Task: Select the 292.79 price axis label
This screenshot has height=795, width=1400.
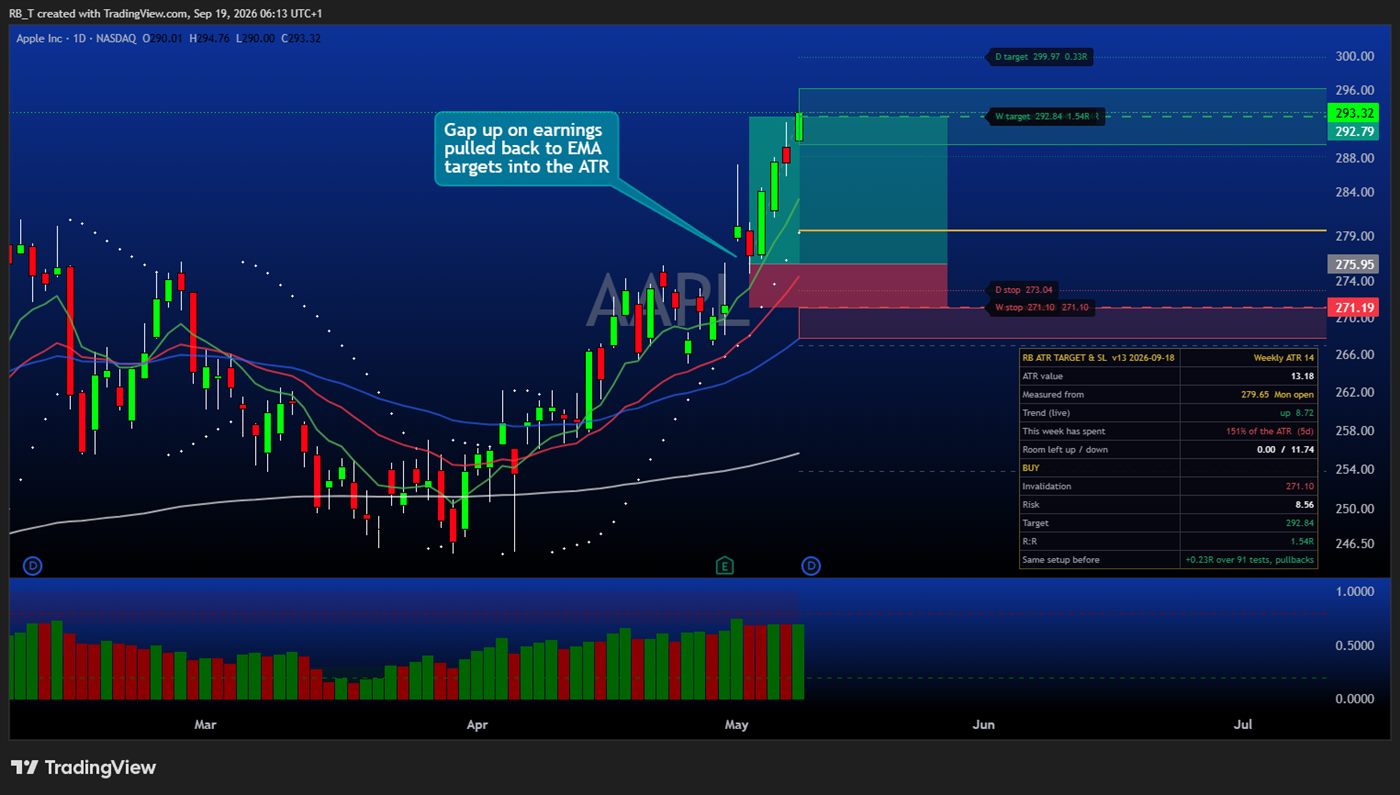Action: 1351,131
